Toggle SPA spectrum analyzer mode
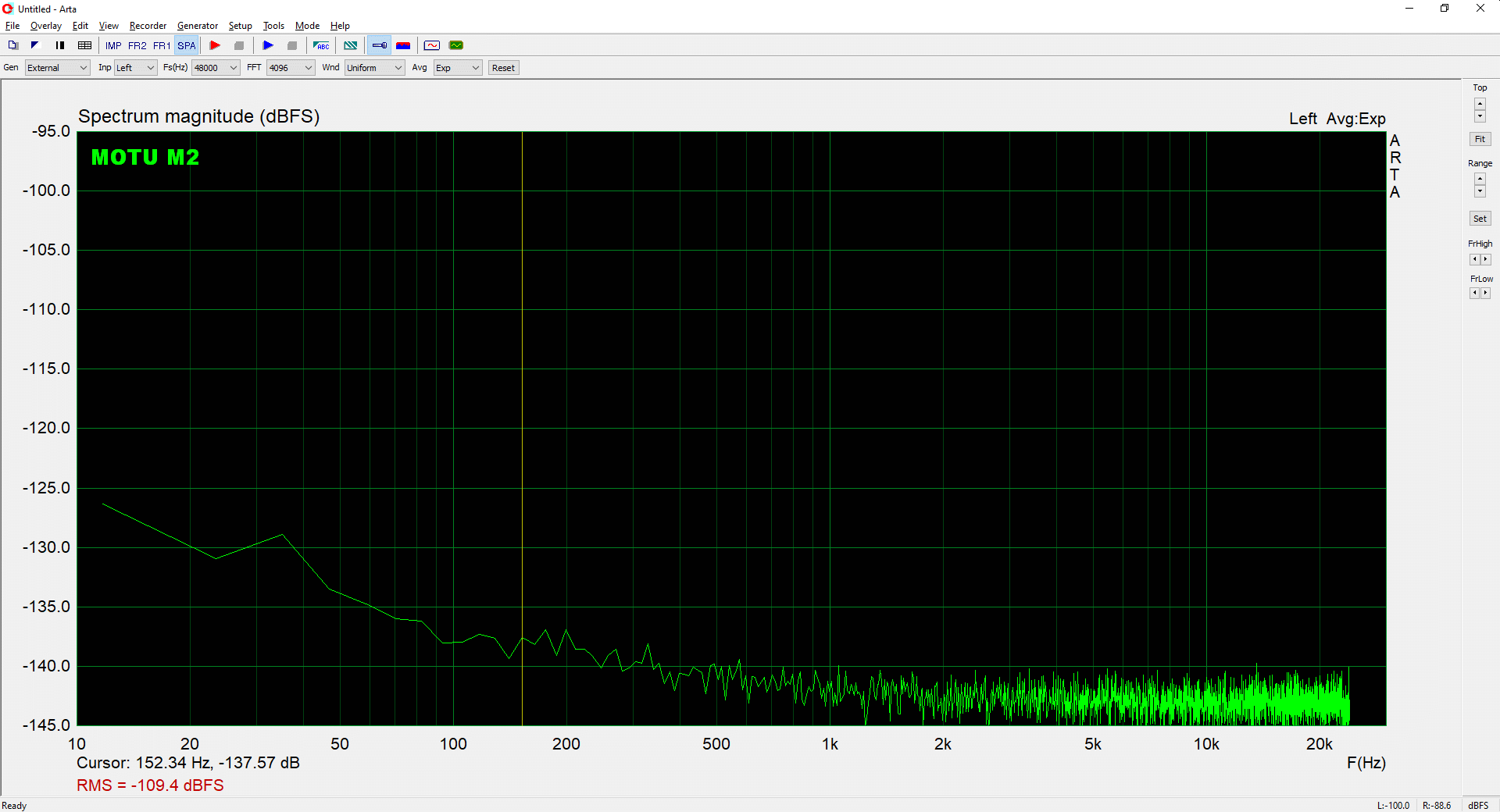Viewport: 1500px width, 812px height. 187,45
